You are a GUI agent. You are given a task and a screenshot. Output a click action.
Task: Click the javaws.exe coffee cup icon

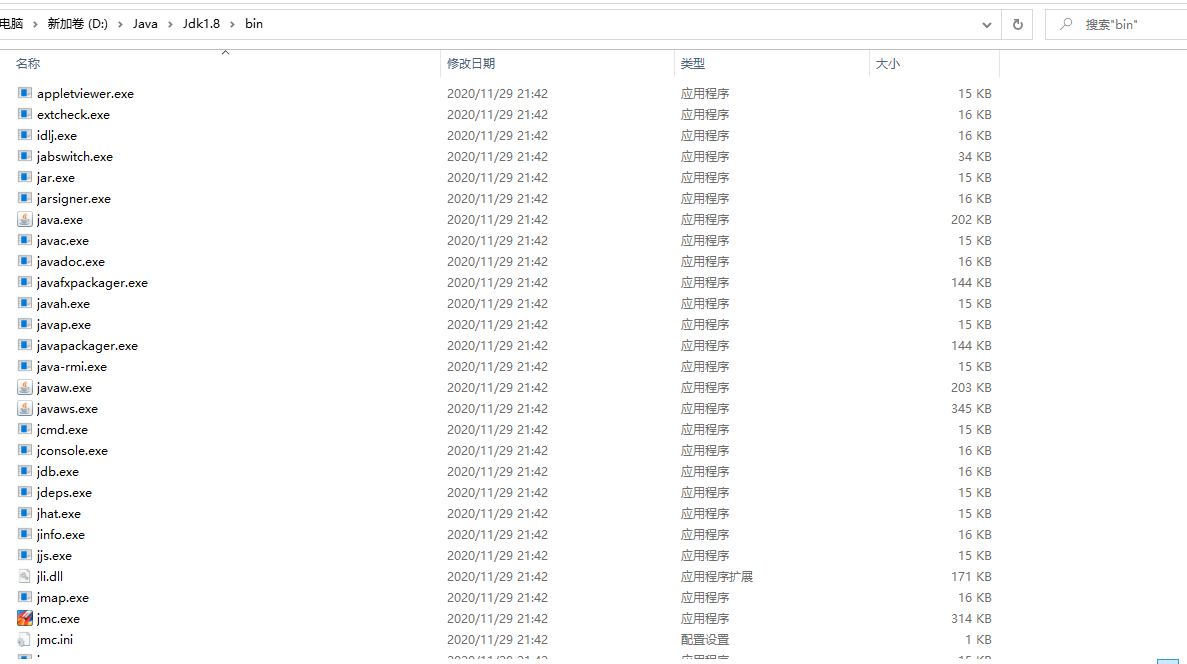point(24,408)
